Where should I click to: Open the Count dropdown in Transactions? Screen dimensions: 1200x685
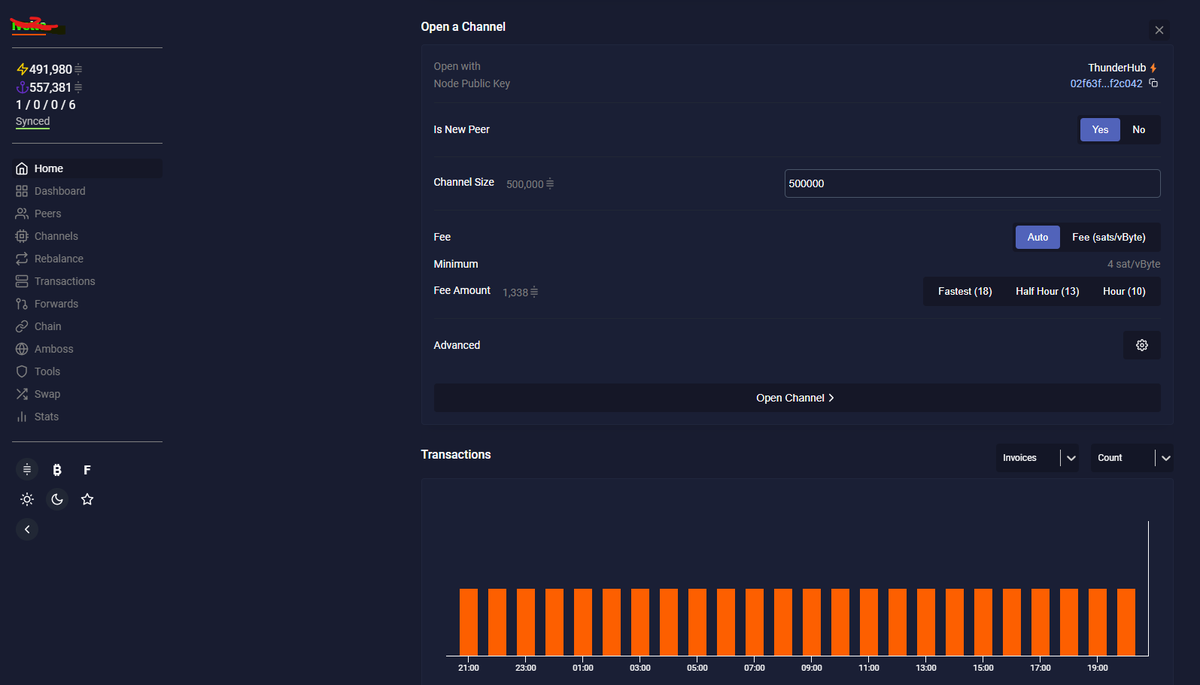pyautogui.click(x=1131, y=458)
